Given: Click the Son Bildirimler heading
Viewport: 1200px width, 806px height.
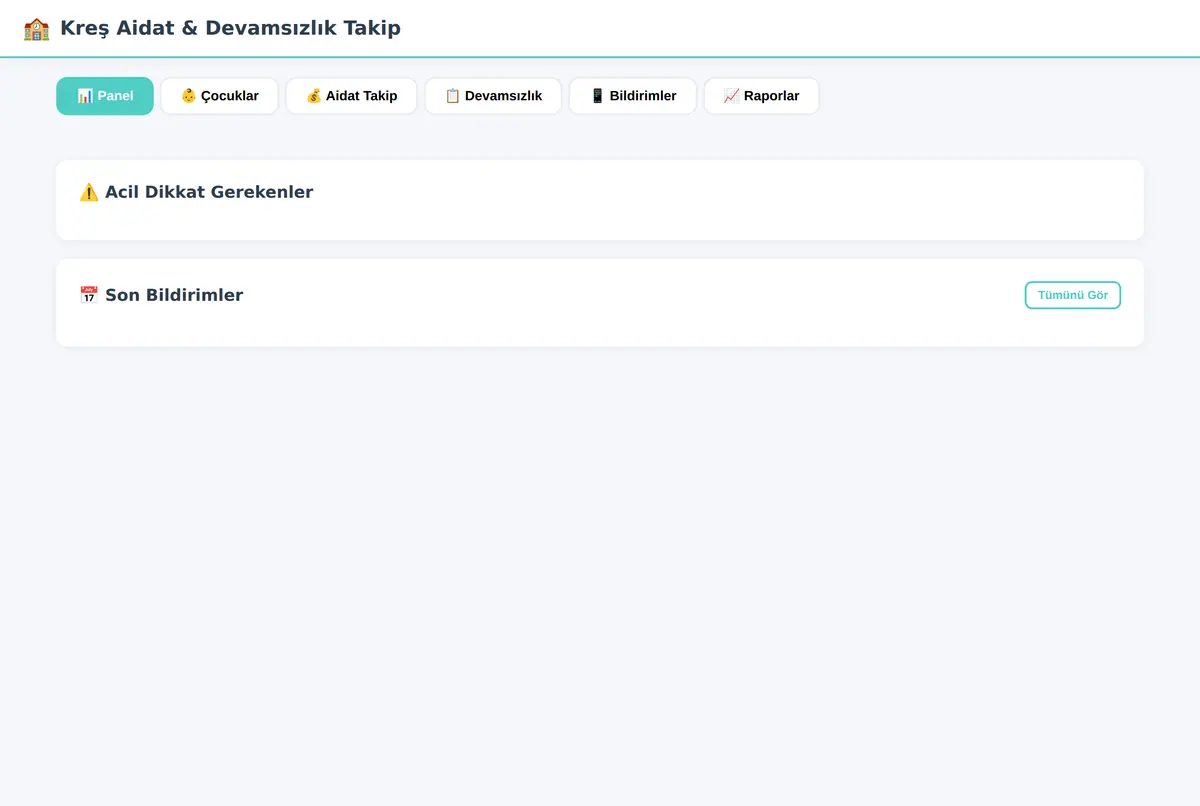Looking at the screenshot, I should point(174,295).
